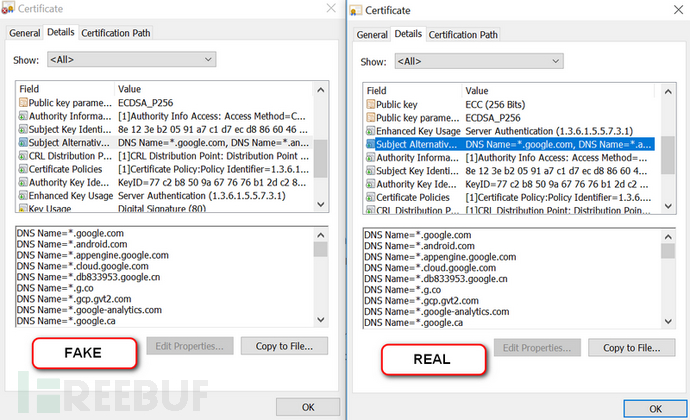Click DNS list scroll-down arrow in FAKE window
690x420 pixels.
pyautogui.click(x=321, y=320)
